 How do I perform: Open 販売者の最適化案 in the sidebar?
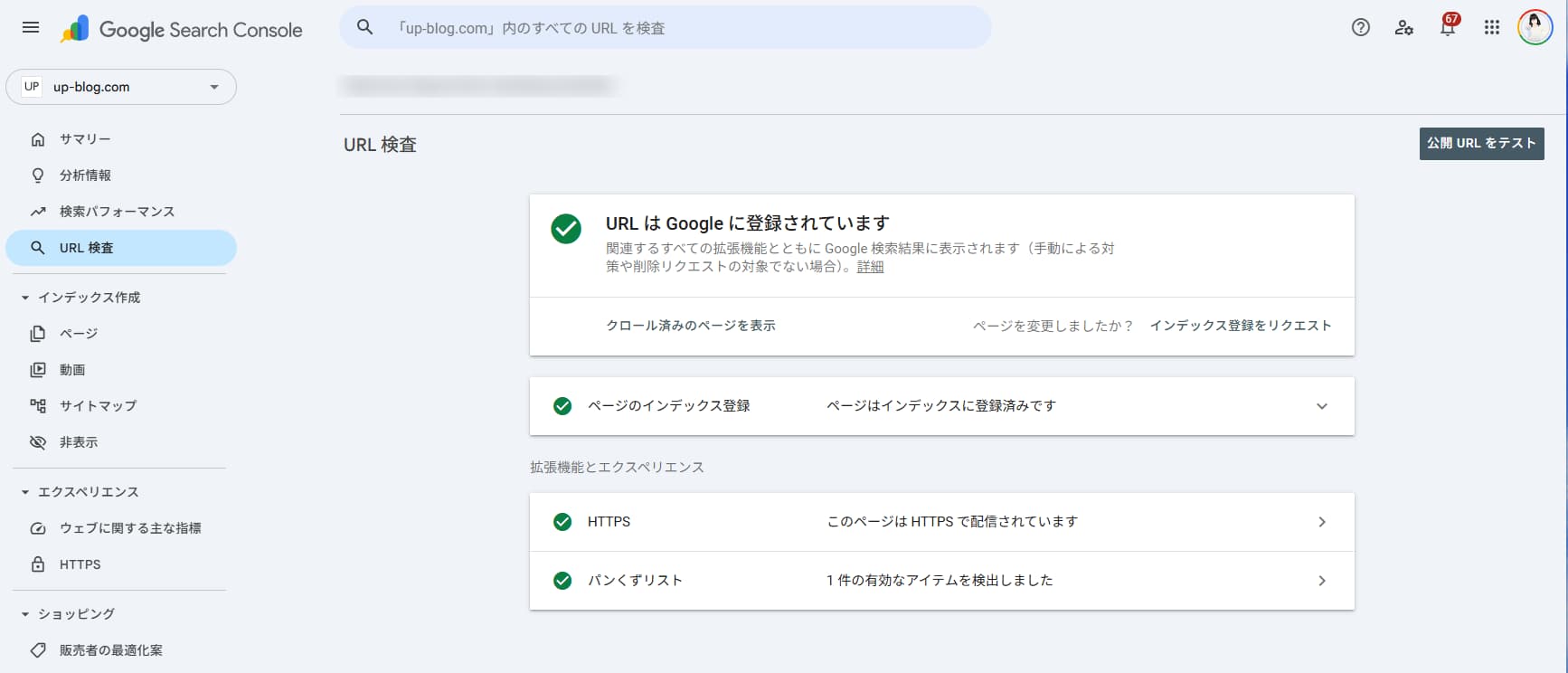(x=121, y=650)
